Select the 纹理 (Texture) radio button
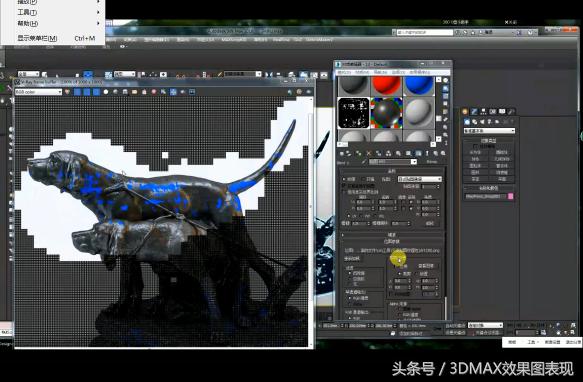The height and width of the screenshot is (382, 583). click(344, 179)
